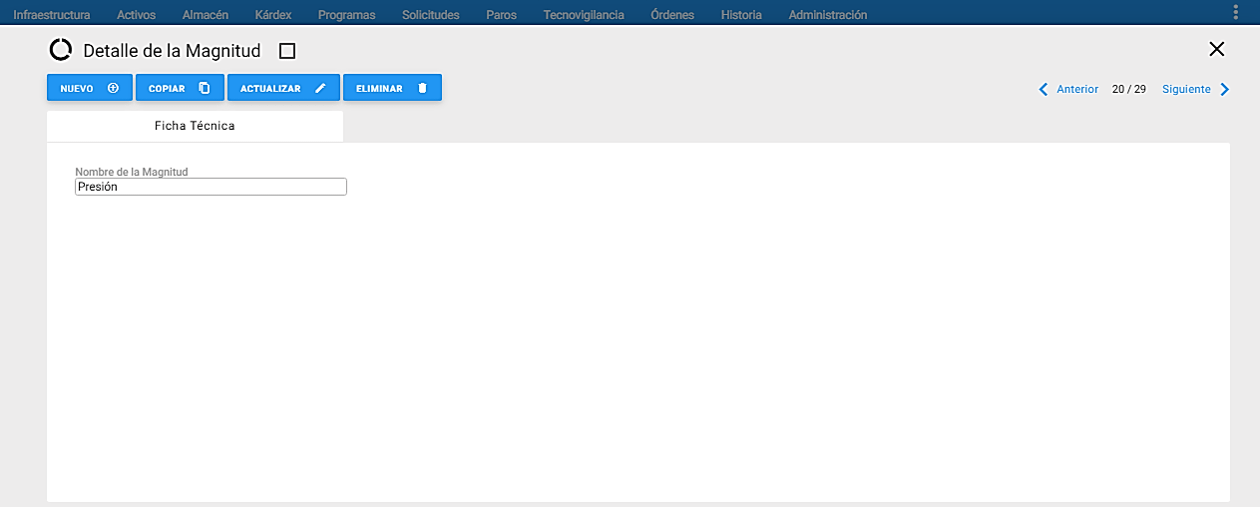Open the Programas menu
Image resolution: width=1260 pixels, height=507 pixels.
[x=346, y=15]
